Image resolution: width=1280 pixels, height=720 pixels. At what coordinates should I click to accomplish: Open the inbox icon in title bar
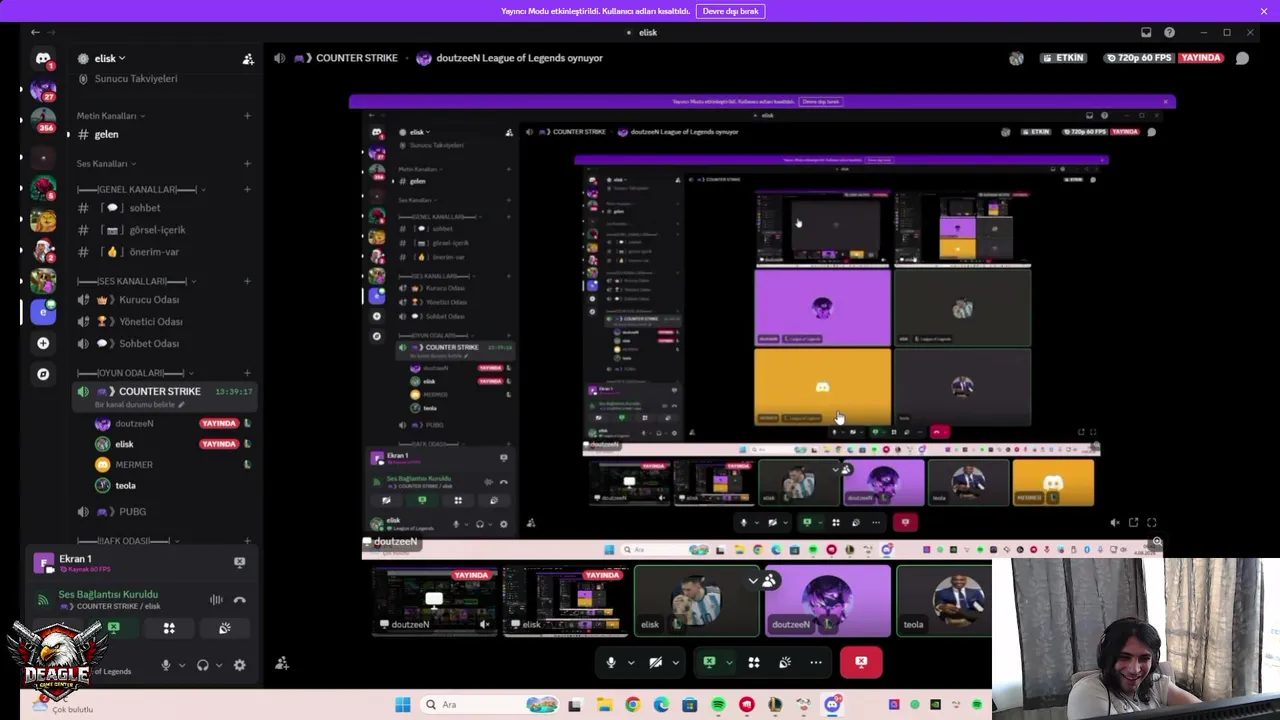(1146, 32)
